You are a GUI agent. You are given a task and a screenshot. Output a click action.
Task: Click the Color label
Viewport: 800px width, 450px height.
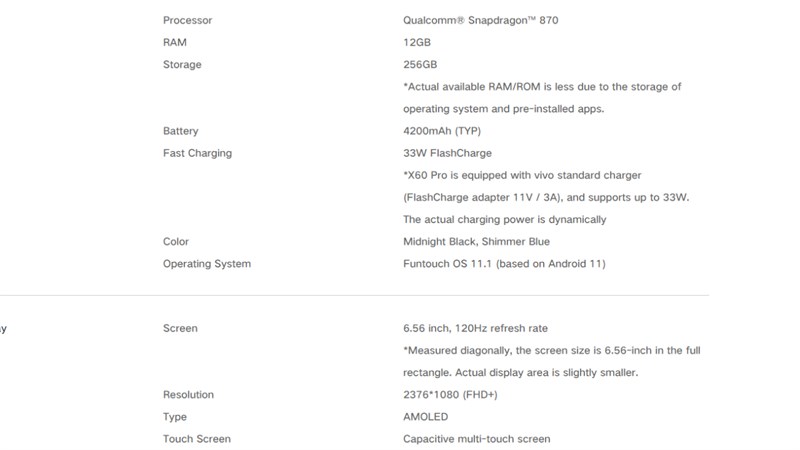[176, 241]
